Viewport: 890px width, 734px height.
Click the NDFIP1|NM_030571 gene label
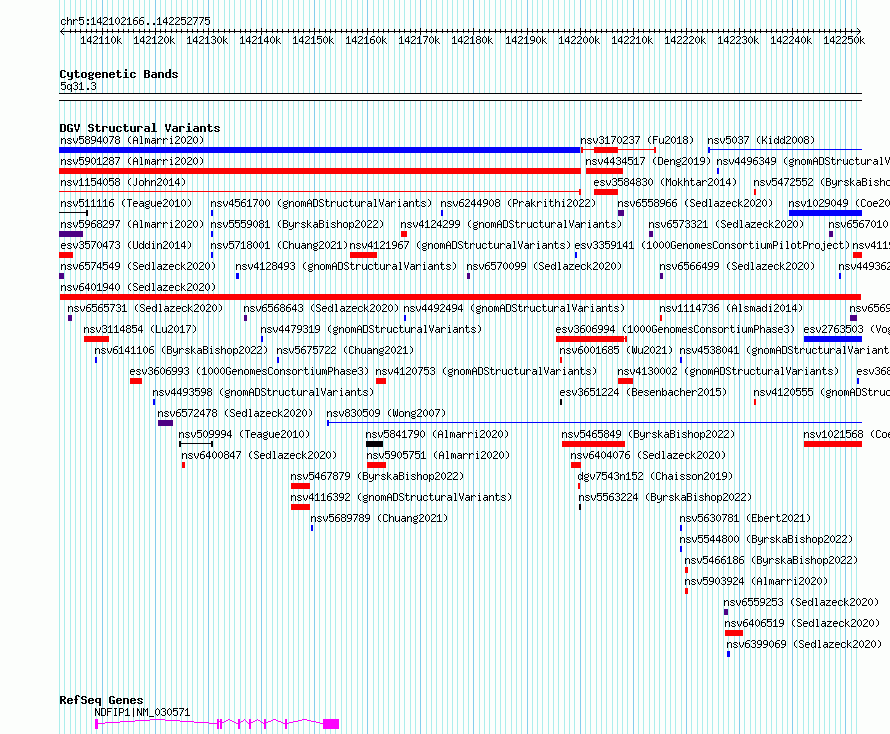pos(142,712)
